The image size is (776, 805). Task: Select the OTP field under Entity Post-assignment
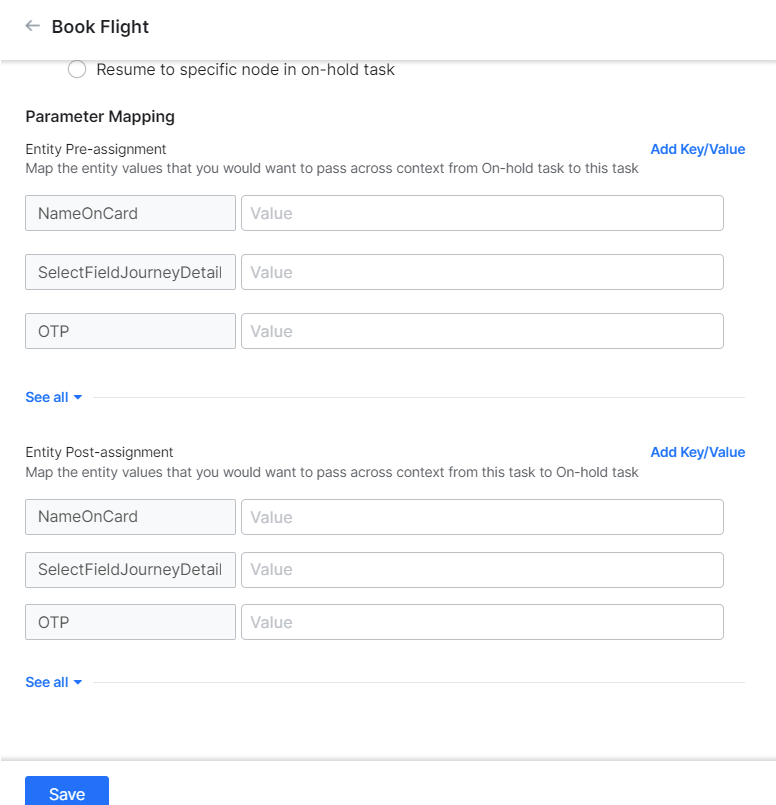[130, 622]
